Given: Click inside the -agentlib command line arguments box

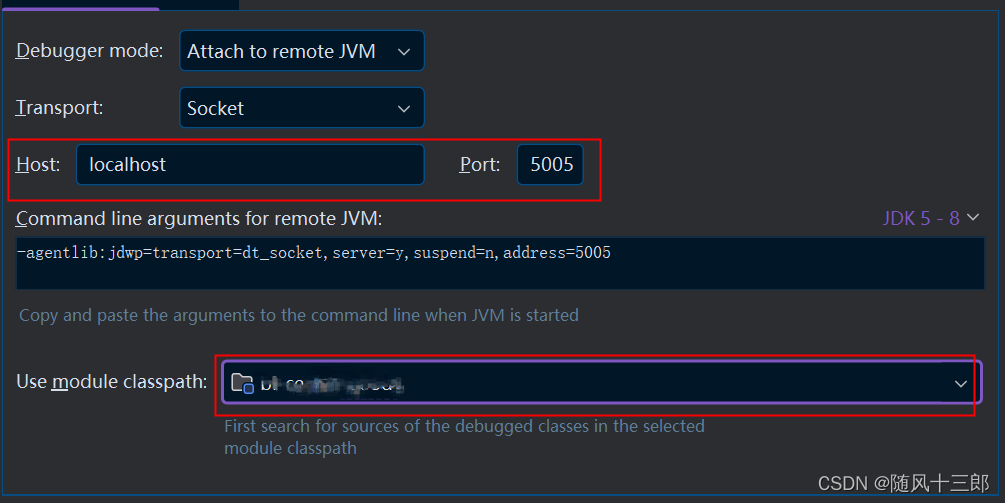Looking at the screenshot, I should [x=500, y=263].
